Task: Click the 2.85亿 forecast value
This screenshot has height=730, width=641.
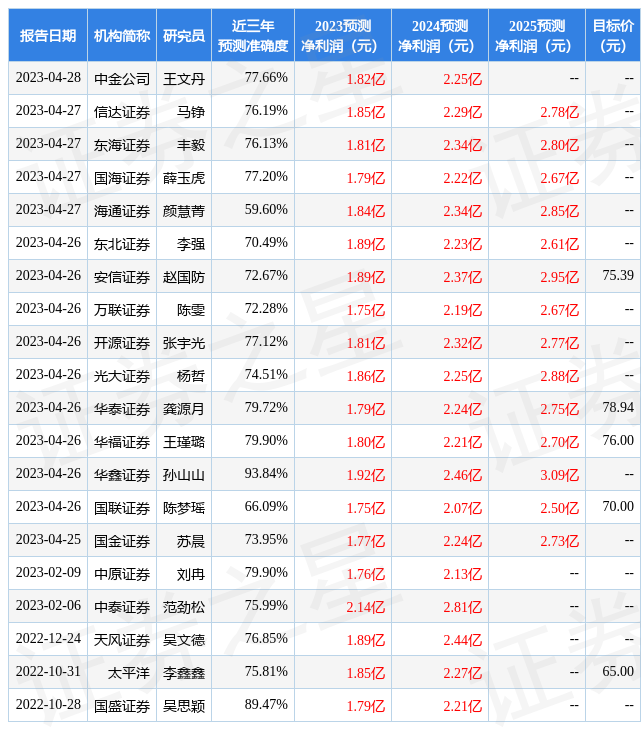Action: coord(559,211)
